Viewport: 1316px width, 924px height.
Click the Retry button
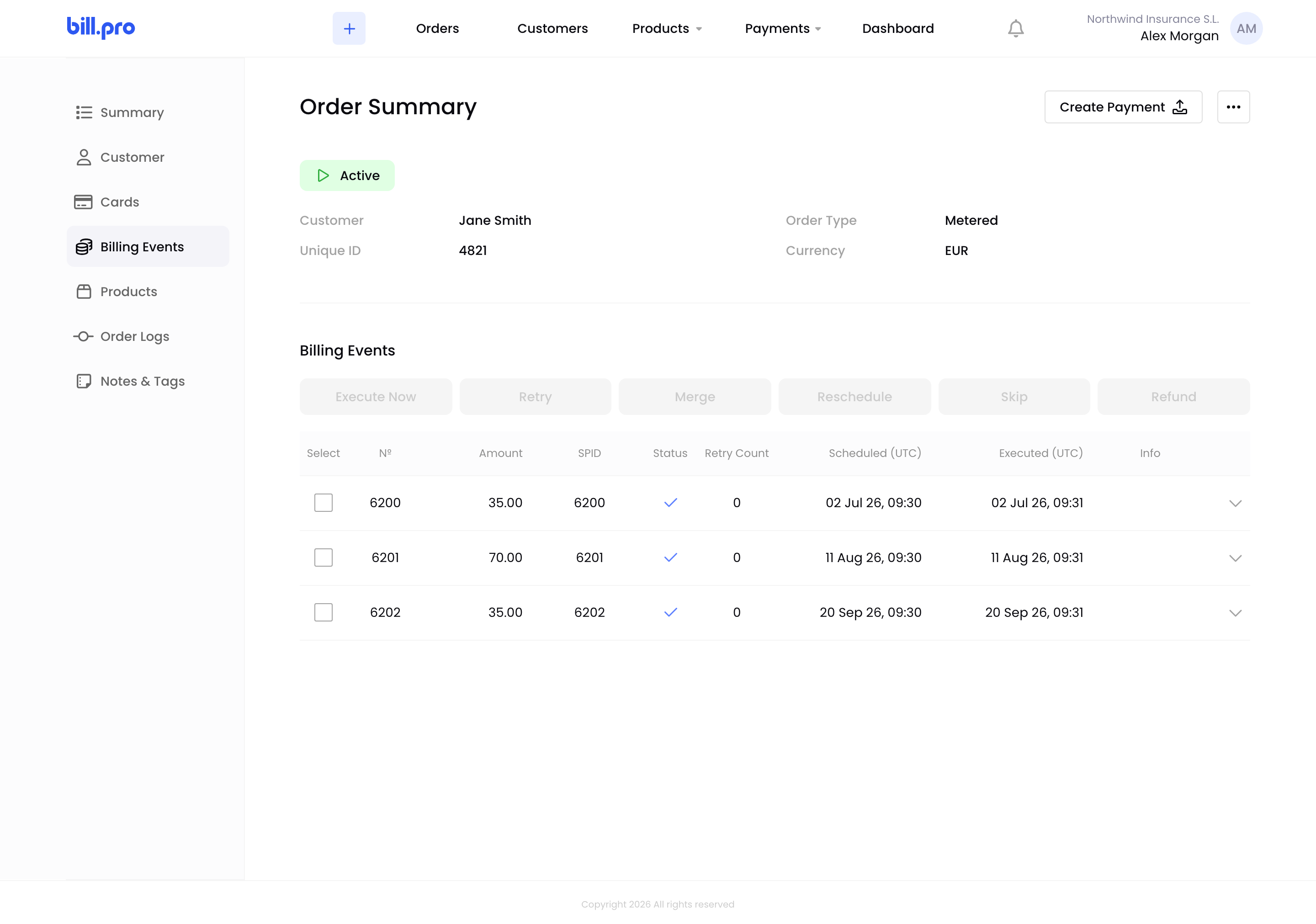(535, 397)
